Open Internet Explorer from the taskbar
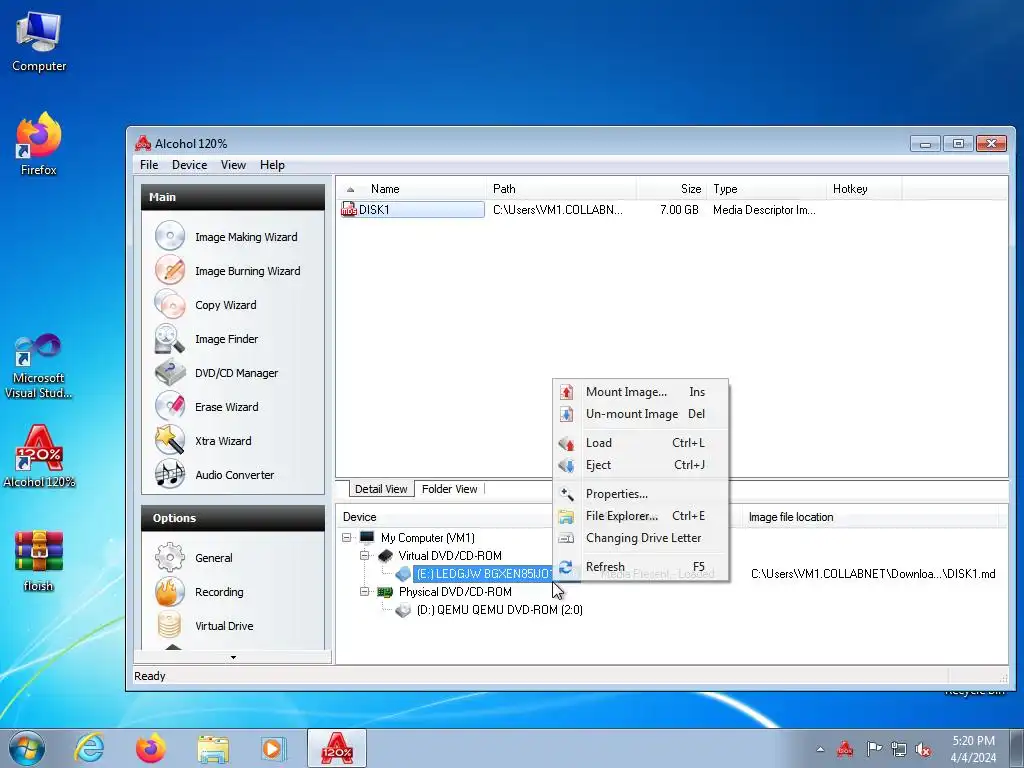Image resolution: width=1024 pixels, height=768 pixels. click(89, 748)
